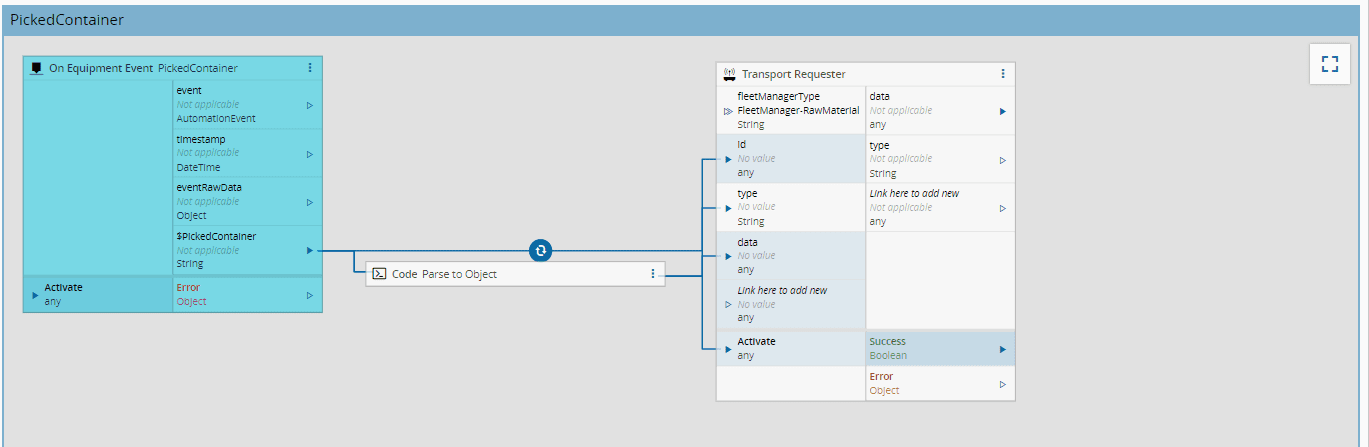
Task: Open the Transport Requester options menu
Action: pyautogui.click(x=1003, y=74)
